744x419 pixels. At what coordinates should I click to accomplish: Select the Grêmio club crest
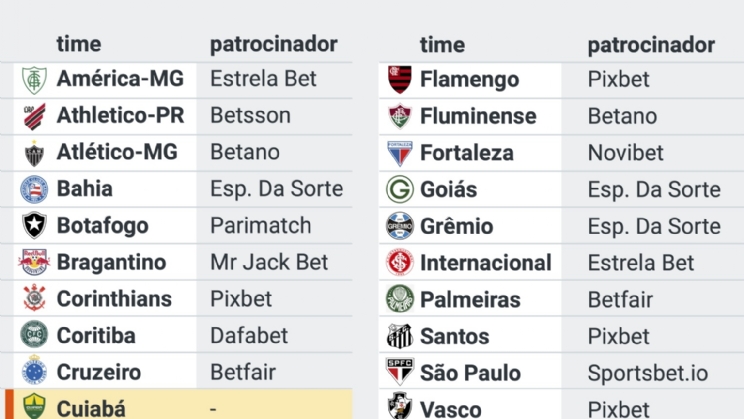coord(400,226)
